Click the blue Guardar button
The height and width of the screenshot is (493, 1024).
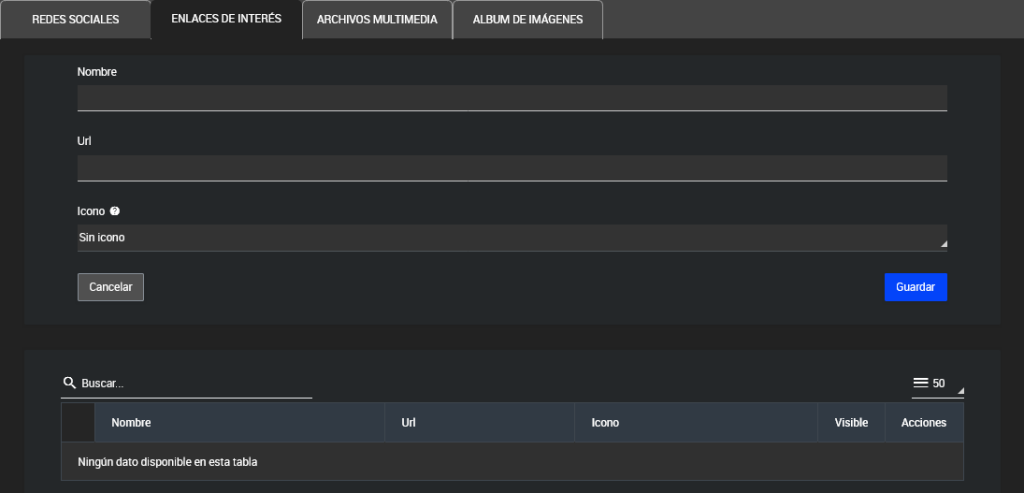915,287
